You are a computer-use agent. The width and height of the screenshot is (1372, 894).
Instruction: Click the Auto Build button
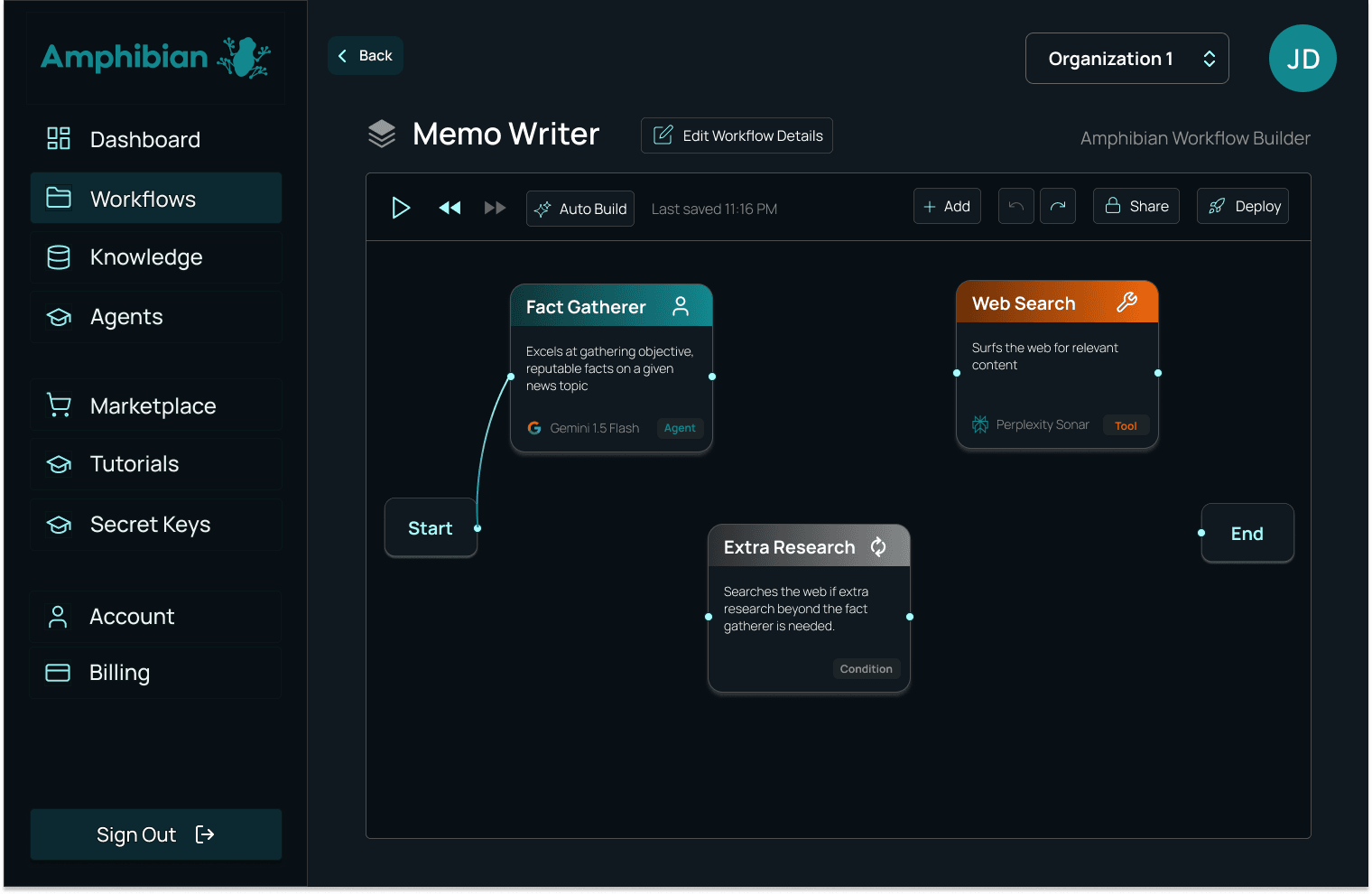580,209
